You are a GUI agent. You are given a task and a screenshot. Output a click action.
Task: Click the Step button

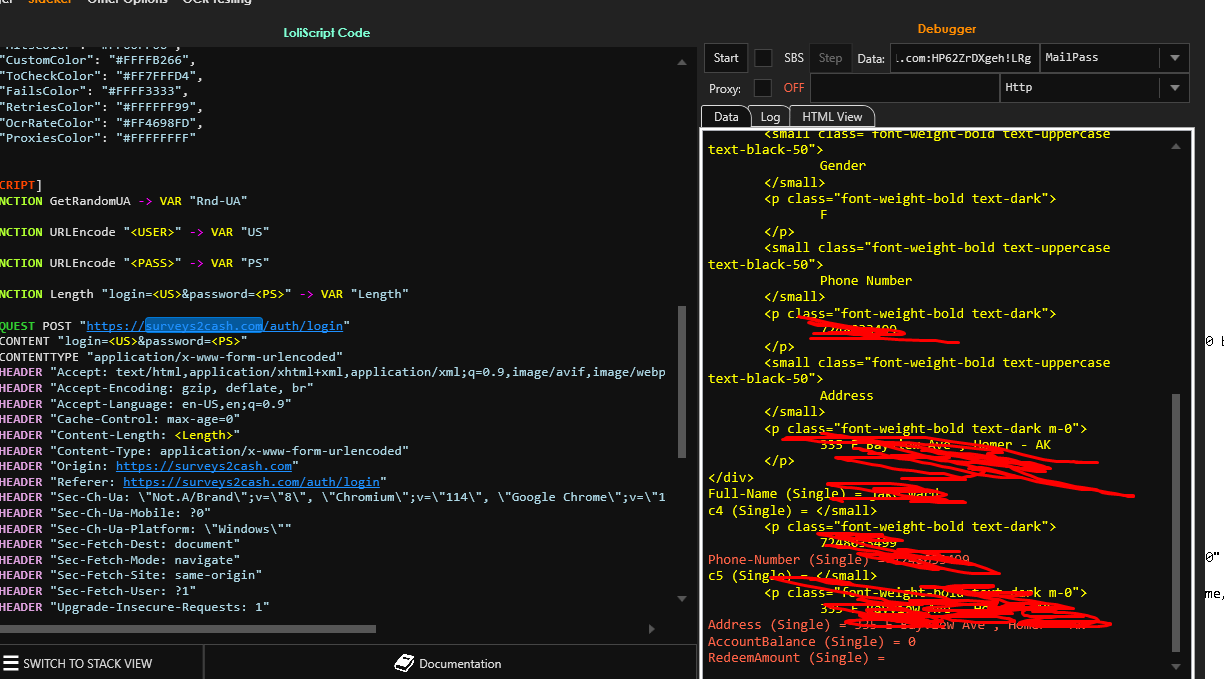coord(830,58)
